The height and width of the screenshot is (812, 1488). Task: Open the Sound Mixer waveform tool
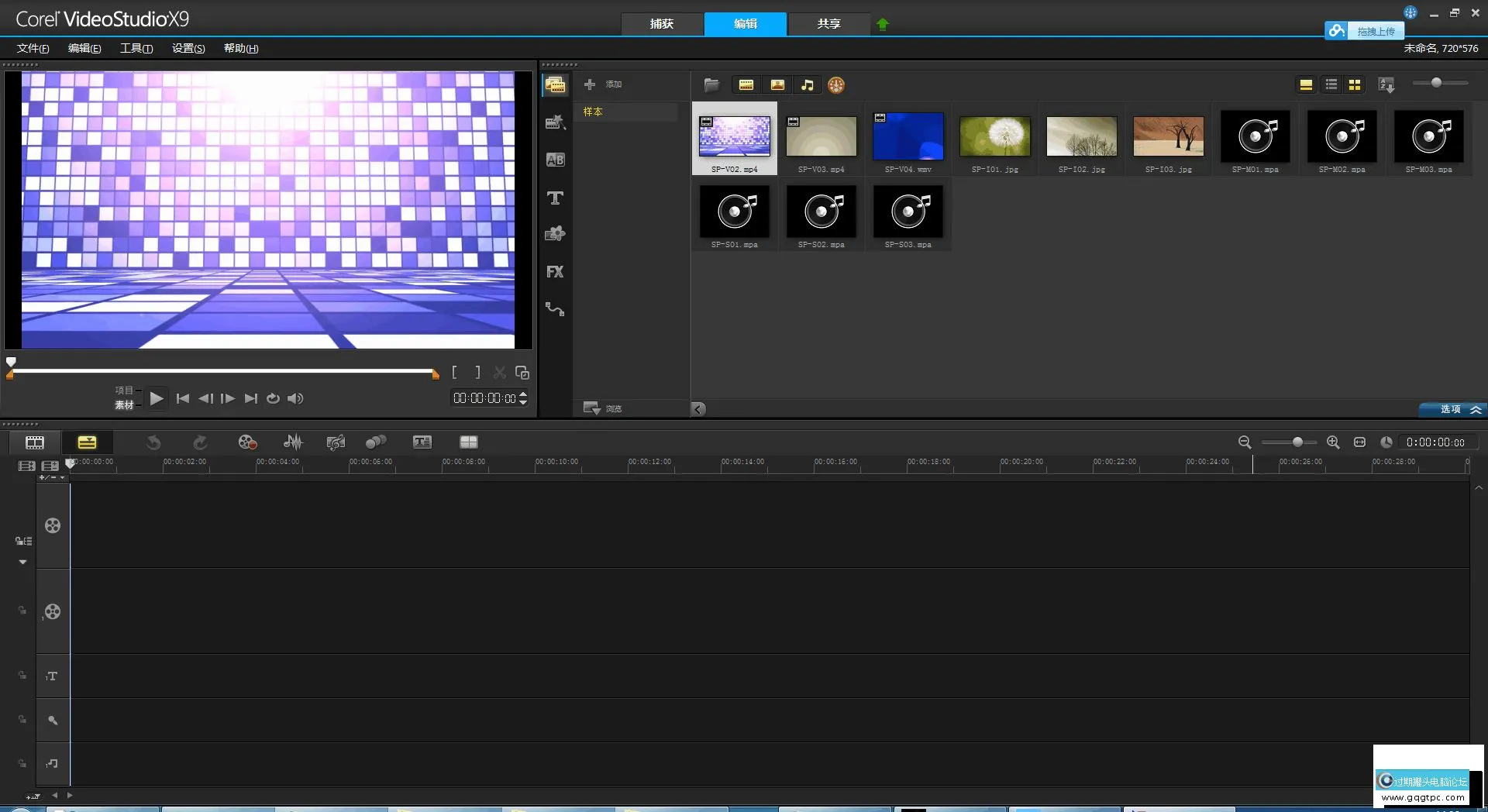coord(293,442)
